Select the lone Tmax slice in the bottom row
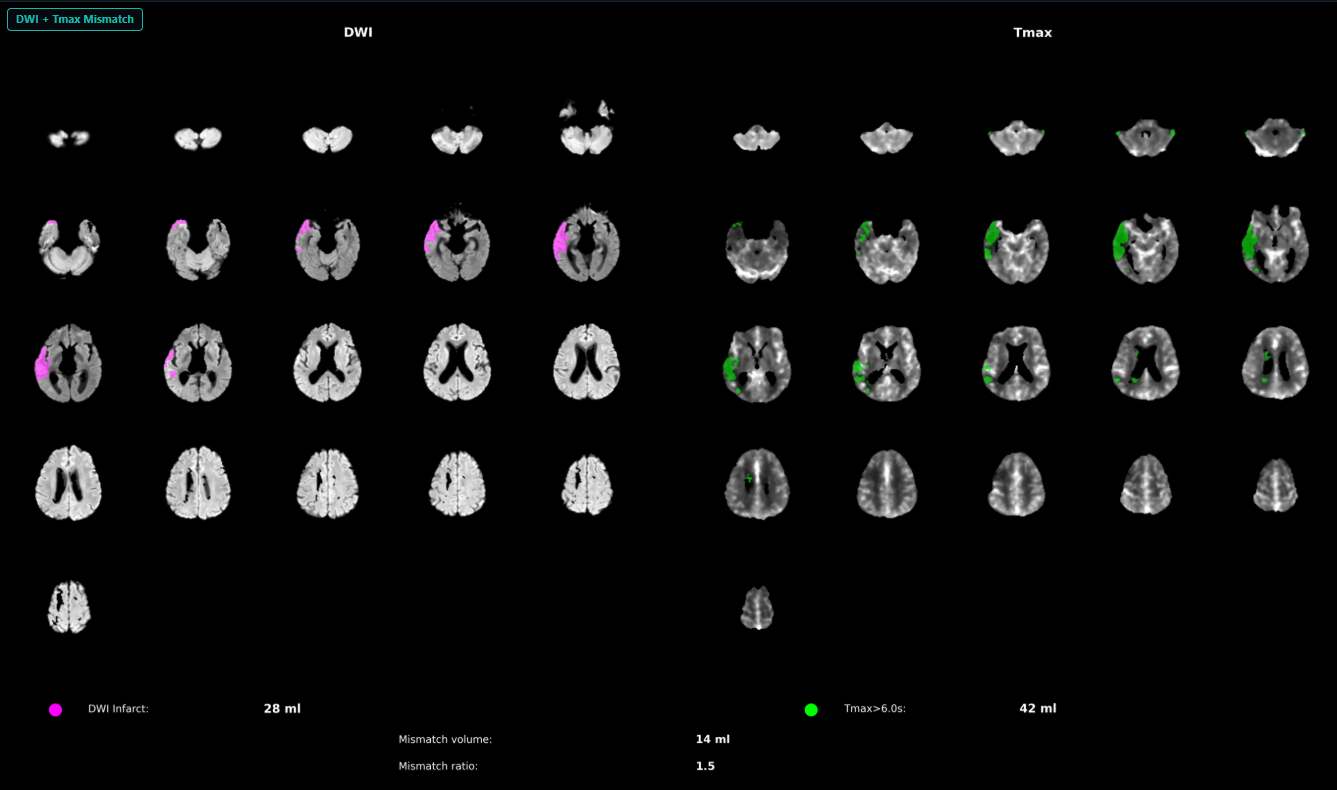 click(757, 607)
